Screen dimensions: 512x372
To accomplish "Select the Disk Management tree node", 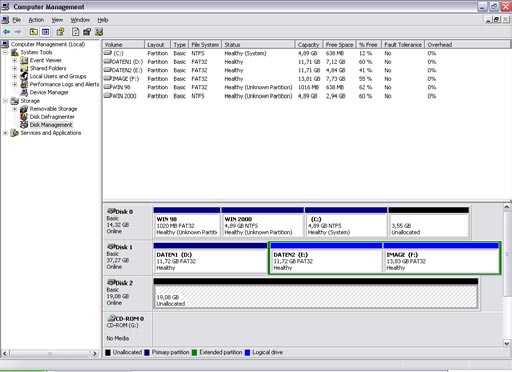I will [51, 125].
